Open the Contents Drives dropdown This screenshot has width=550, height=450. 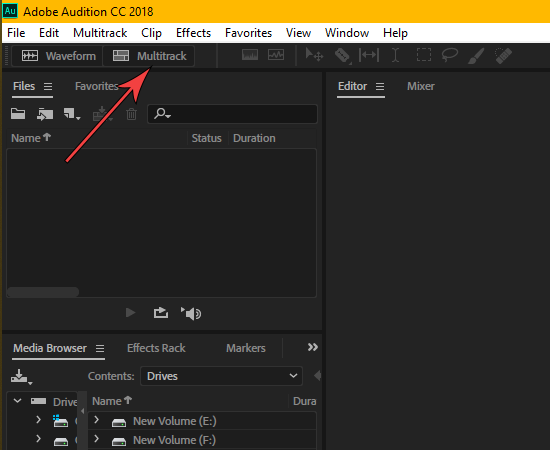[x=221, y=376]
